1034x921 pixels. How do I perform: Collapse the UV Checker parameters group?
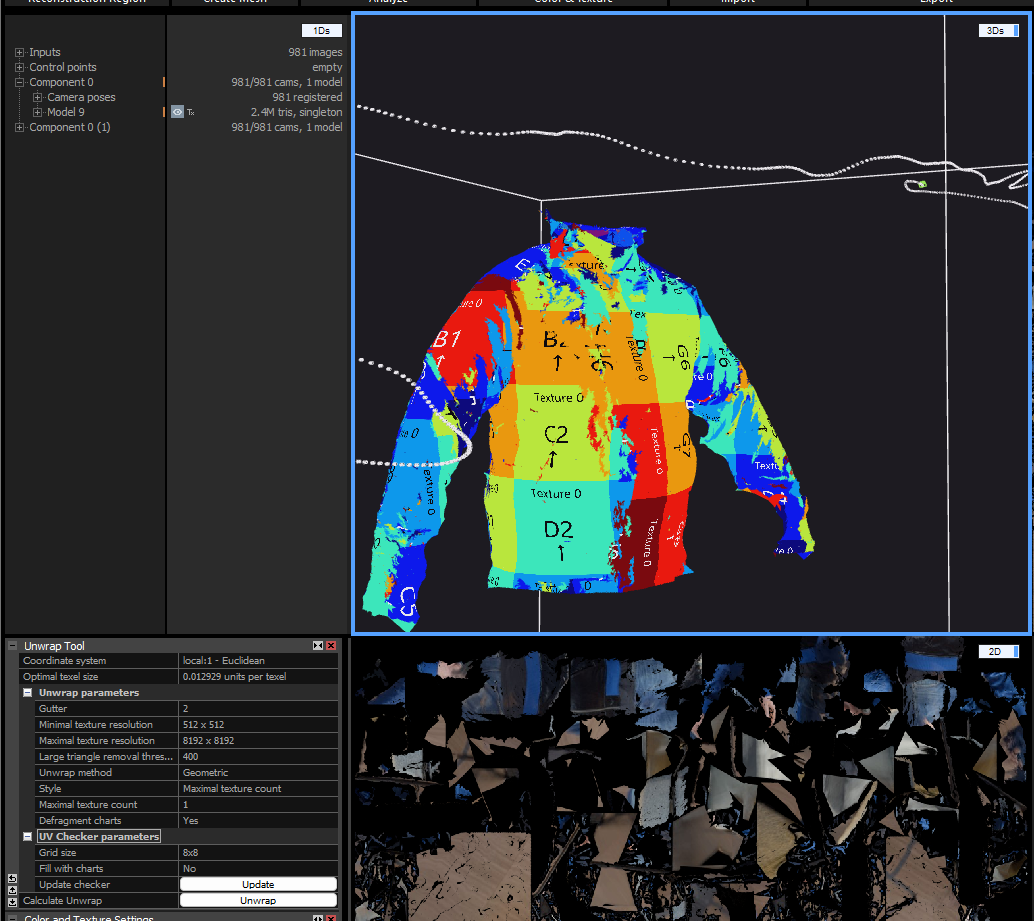(x=28, y=836)
